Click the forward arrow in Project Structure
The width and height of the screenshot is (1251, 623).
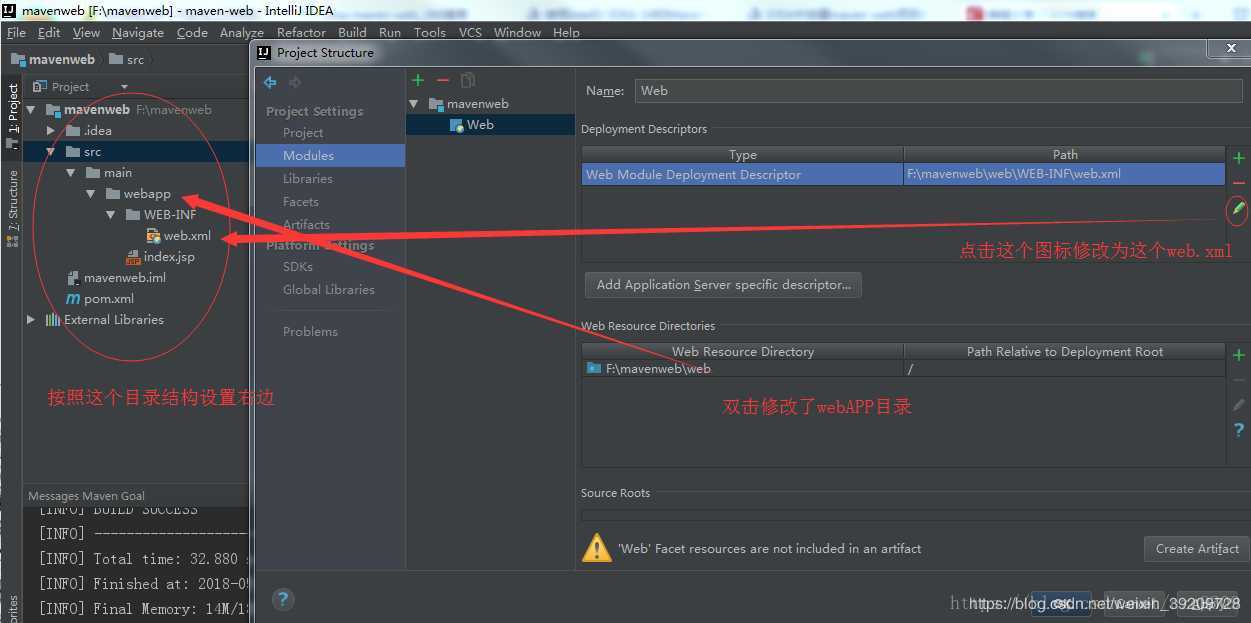pyautogui.click(x=295, y=82)
